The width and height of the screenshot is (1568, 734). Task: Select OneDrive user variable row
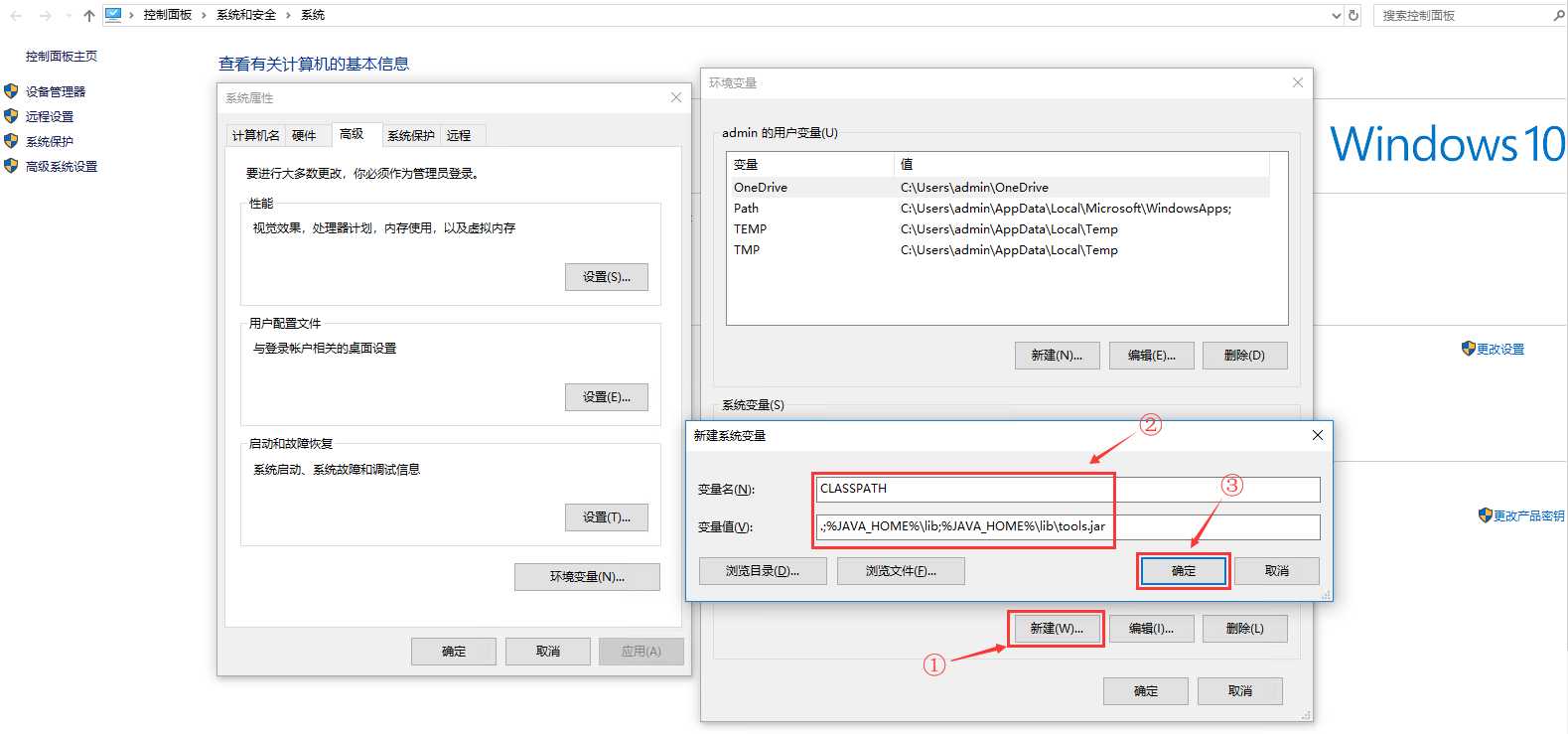click(999, 187)
